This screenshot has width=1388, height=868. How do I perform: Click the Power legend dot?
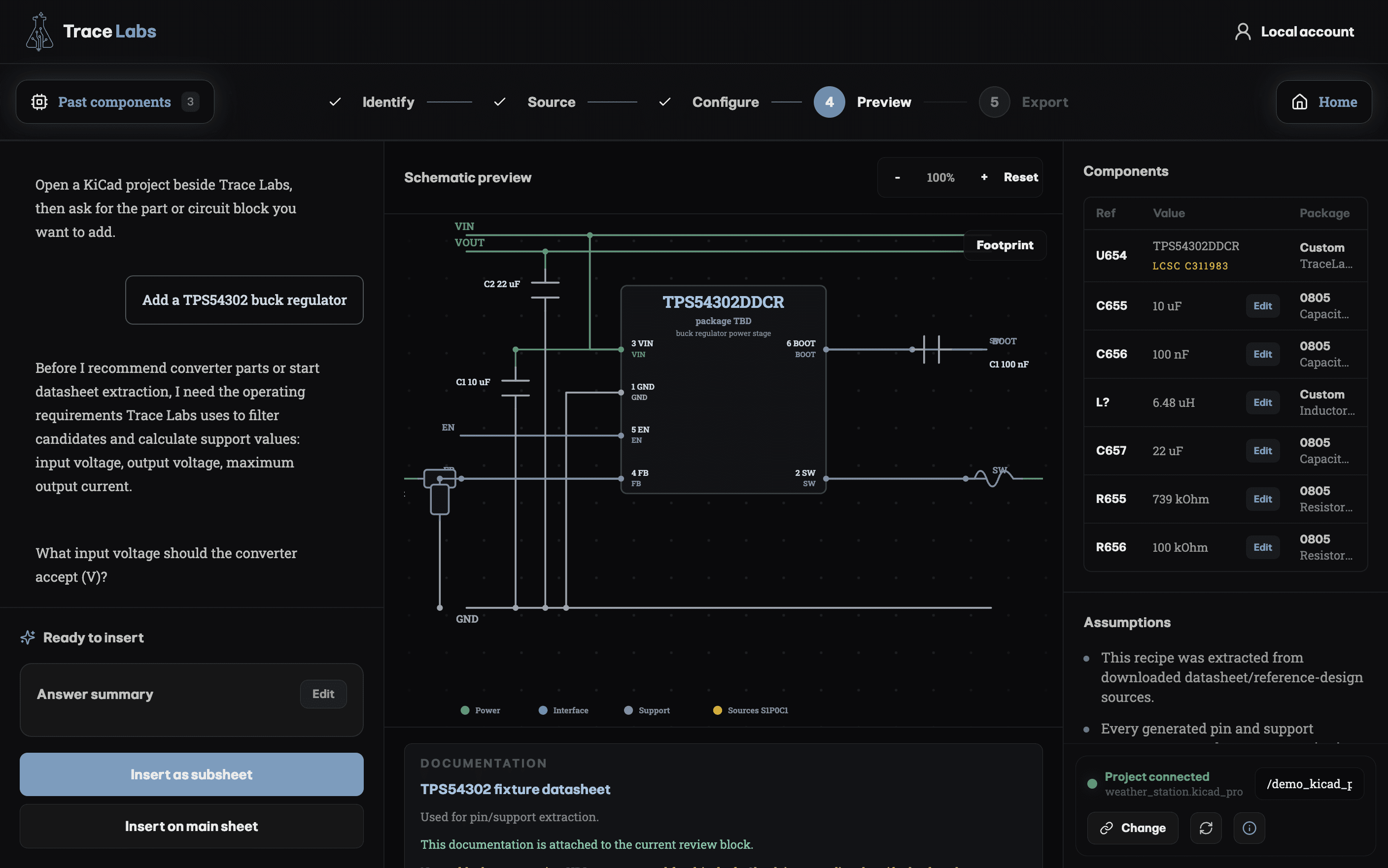pyautogui.click(x=465, y=710)
